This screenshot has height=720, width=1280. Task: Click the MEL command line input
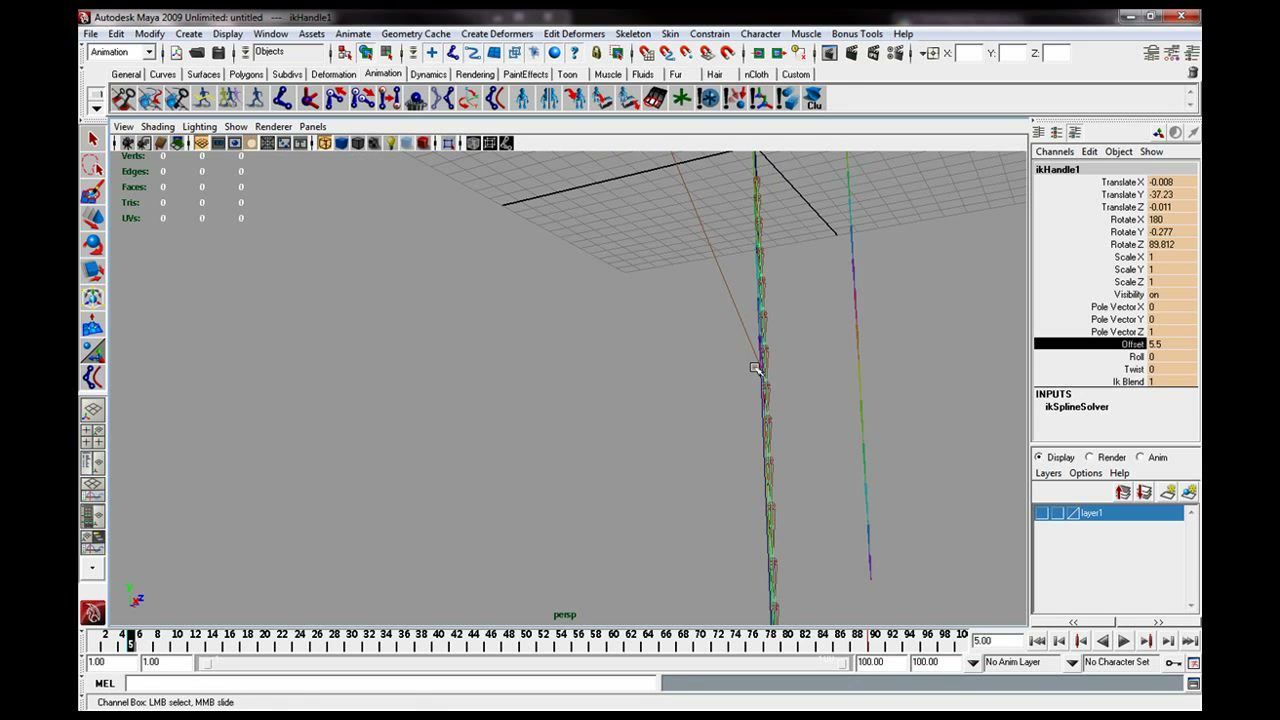click(392, 684)
